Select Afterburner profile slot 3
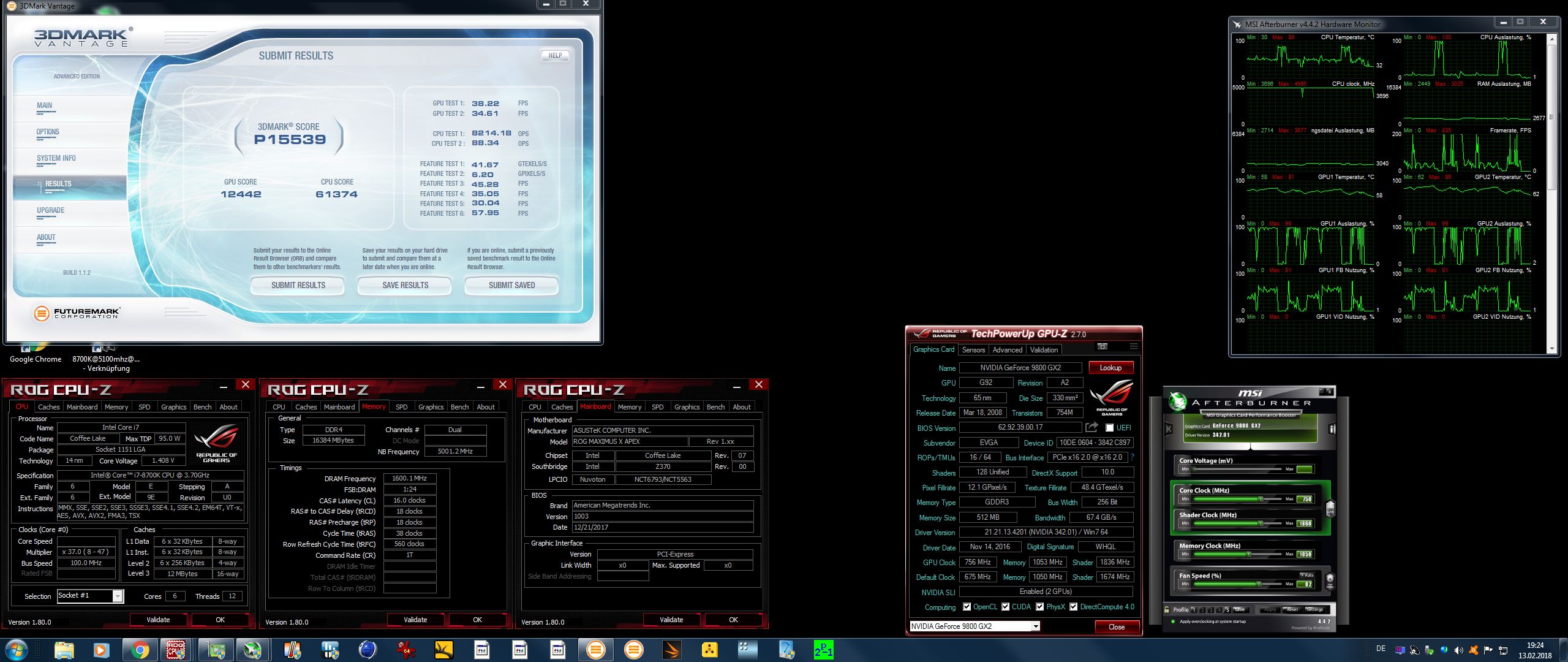This screenshot has height=662, width=1568. (x=1211, y=610)
